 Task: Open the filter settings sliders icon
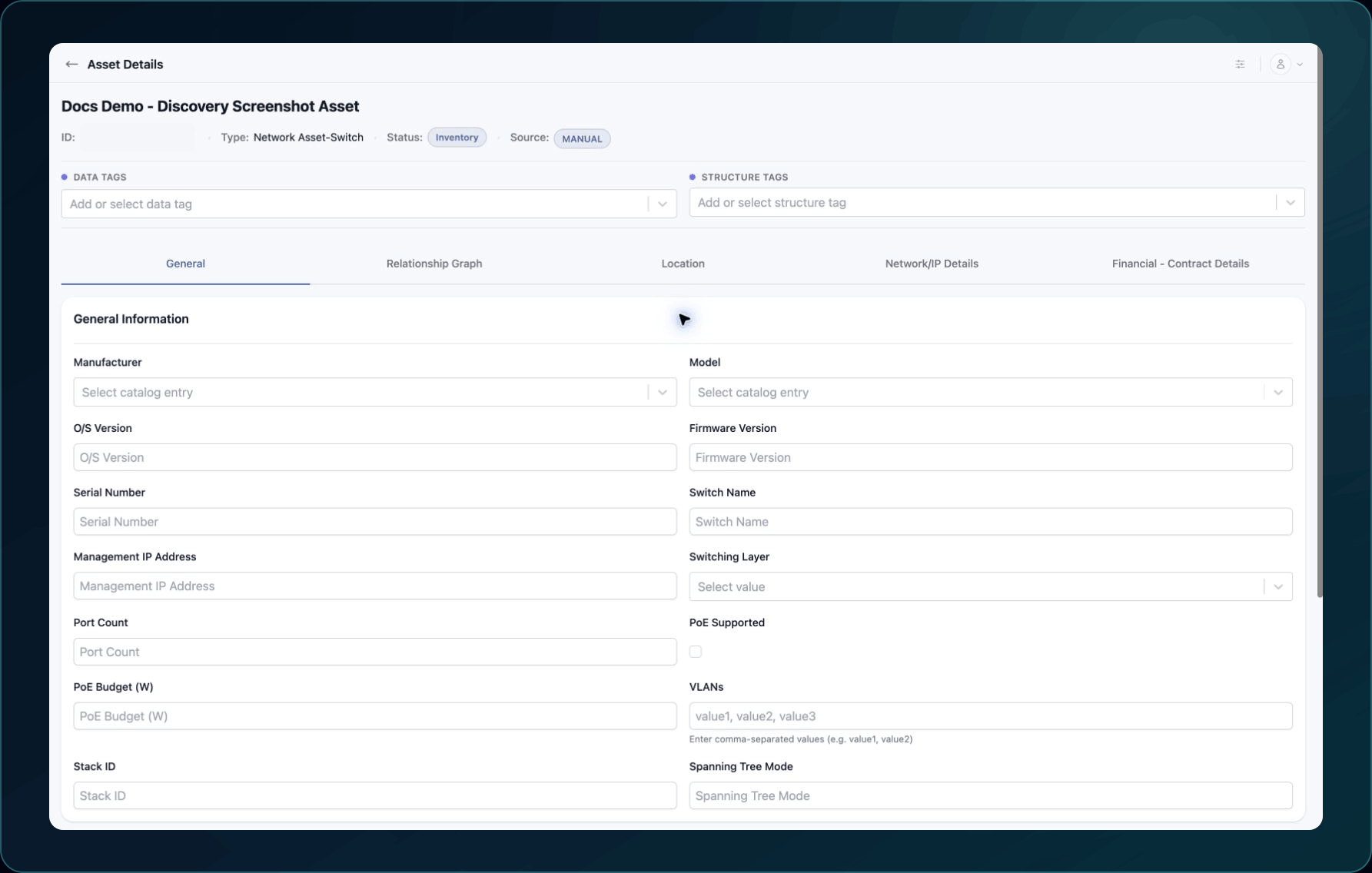pyautogui.click(x=1240, y=65)
